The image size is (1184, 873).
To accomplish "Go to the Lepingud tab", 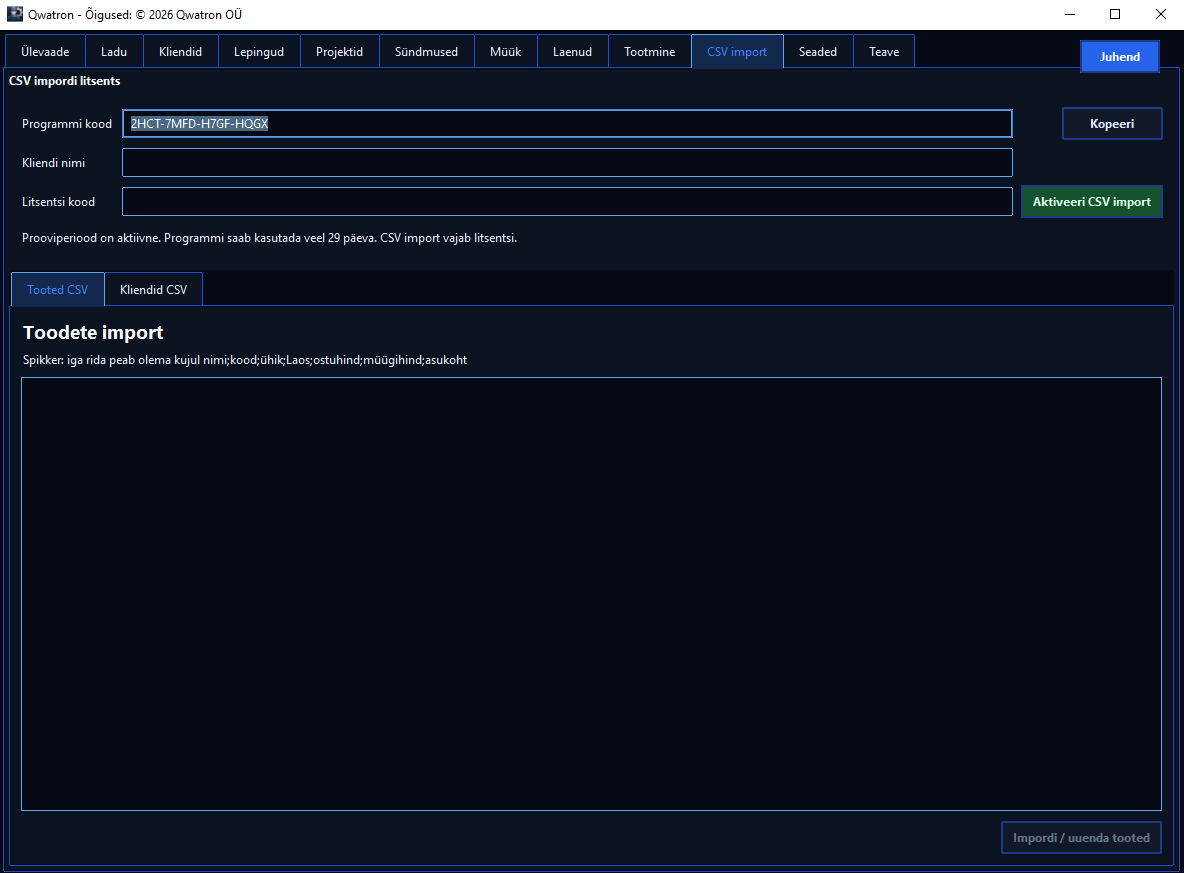I will [x=259, y=51].
